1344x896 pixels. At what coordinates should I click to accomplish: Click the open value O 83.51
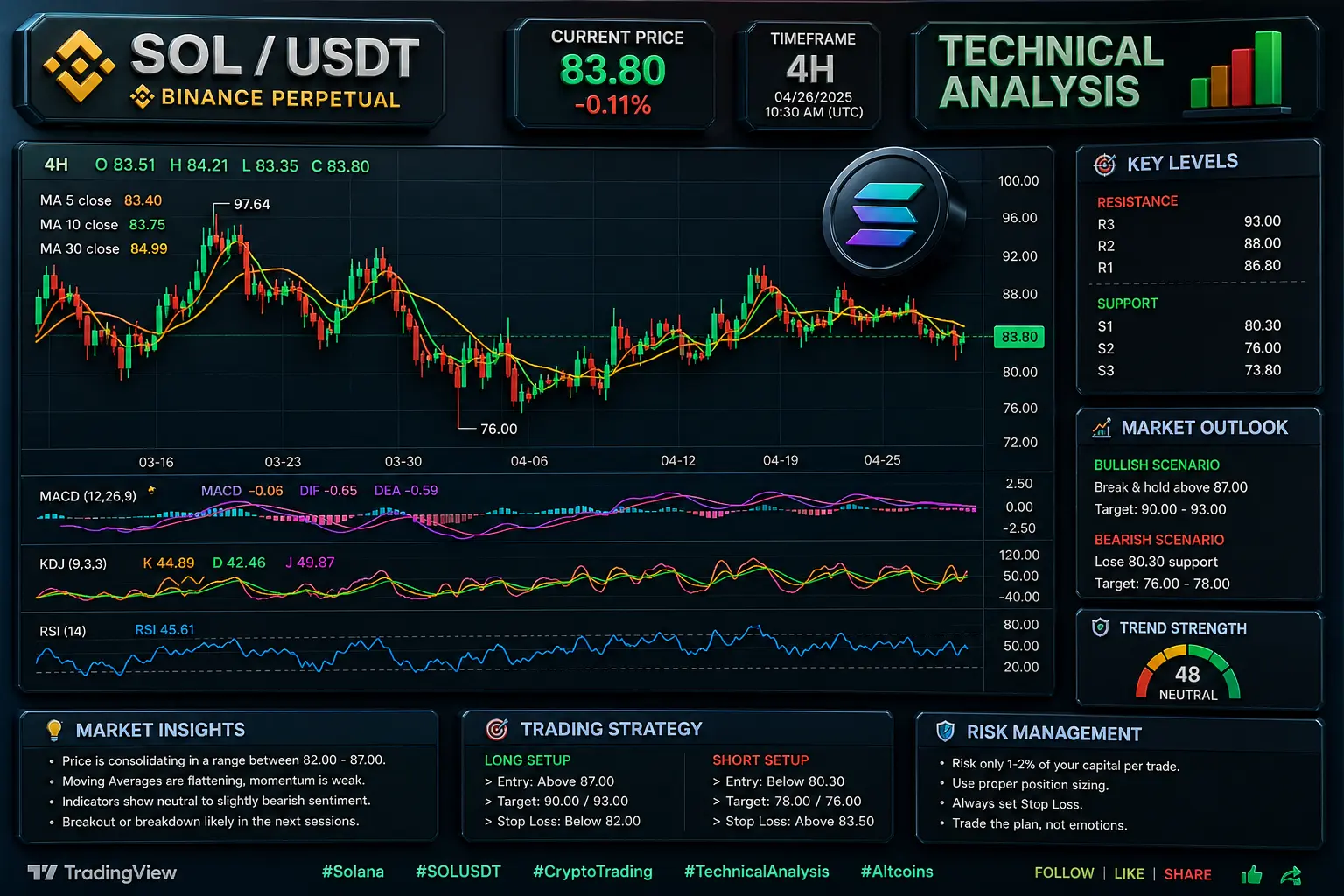click(x=125, y=164)
